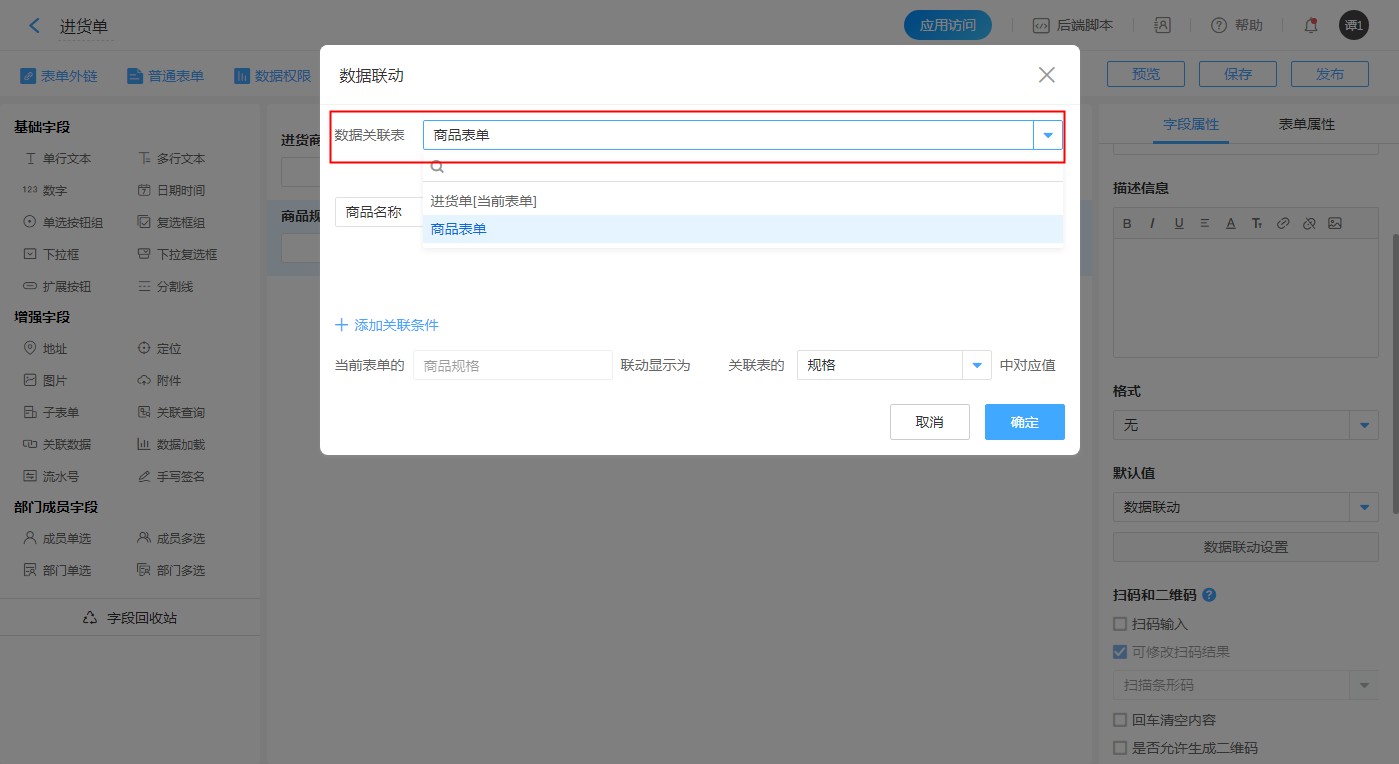Switch to the 表单属性 tab

coord(1306,125)
